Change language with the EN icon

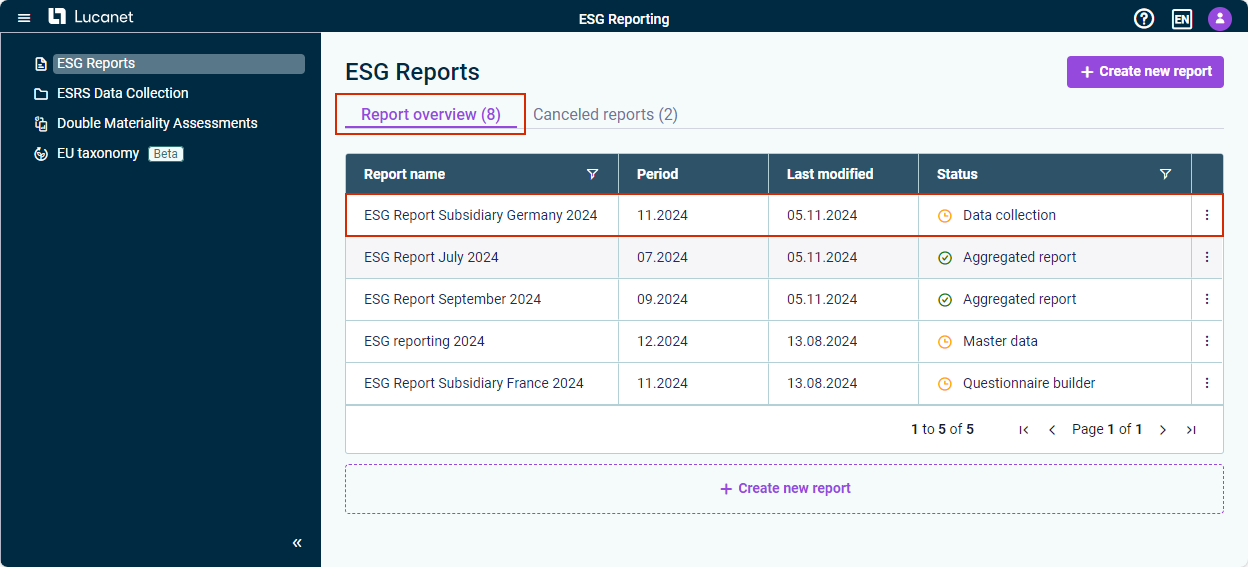[1182, 19]
